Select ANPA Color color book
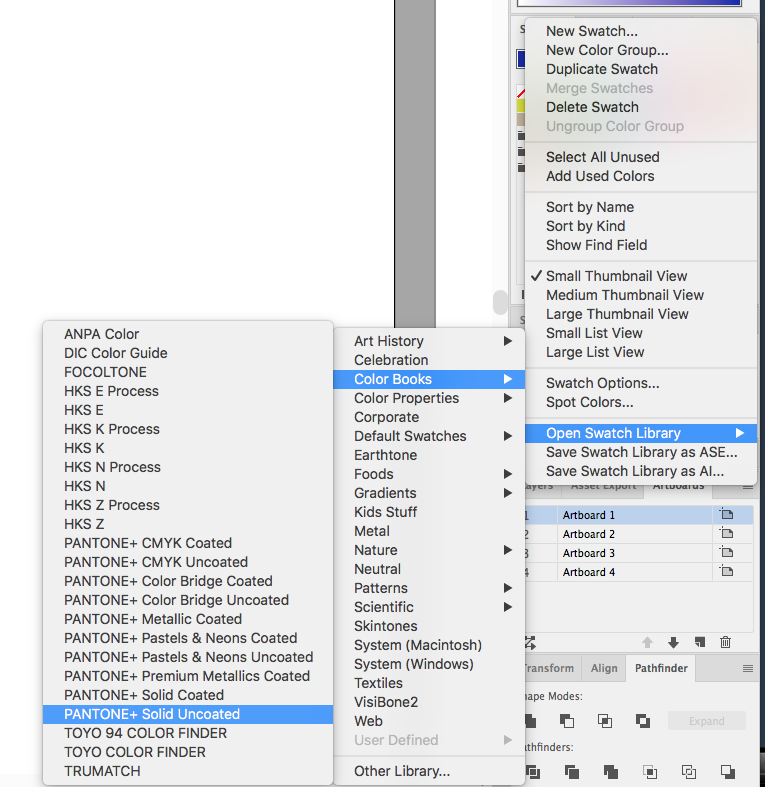The width and height of the screenshot is (765, 787). click(188, 334)
